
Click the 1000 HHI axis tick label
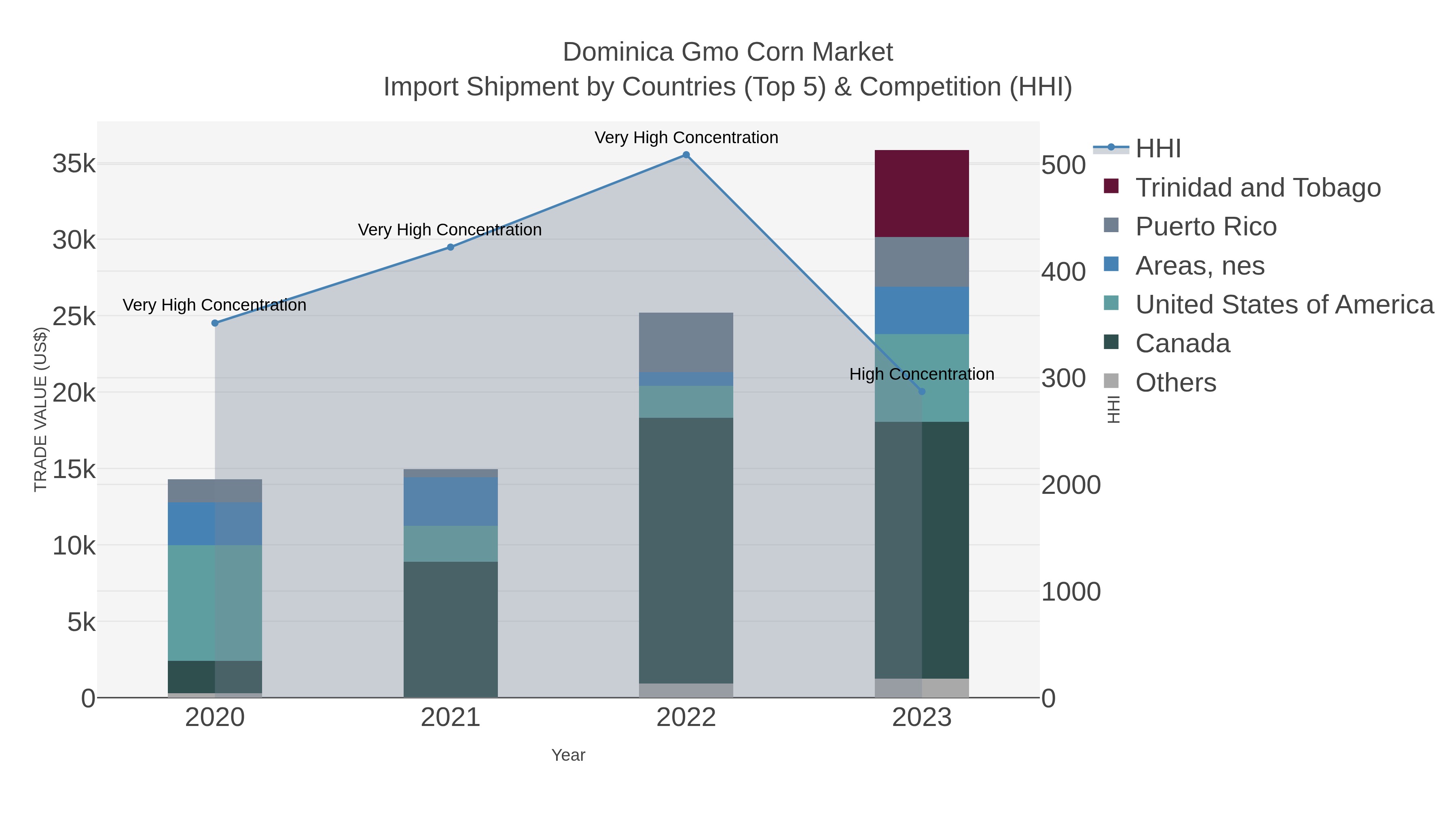[x=1071, y=592]
